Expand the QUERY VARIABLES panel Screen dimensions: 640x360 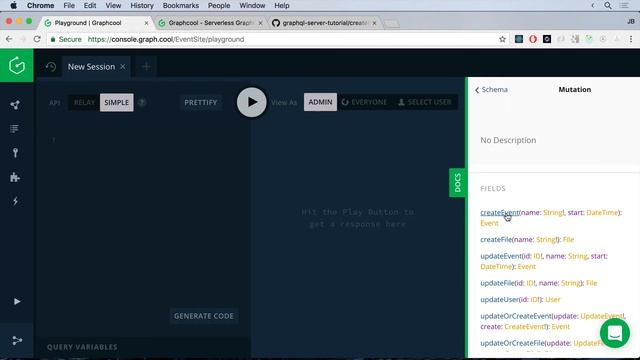coord(82,347)
